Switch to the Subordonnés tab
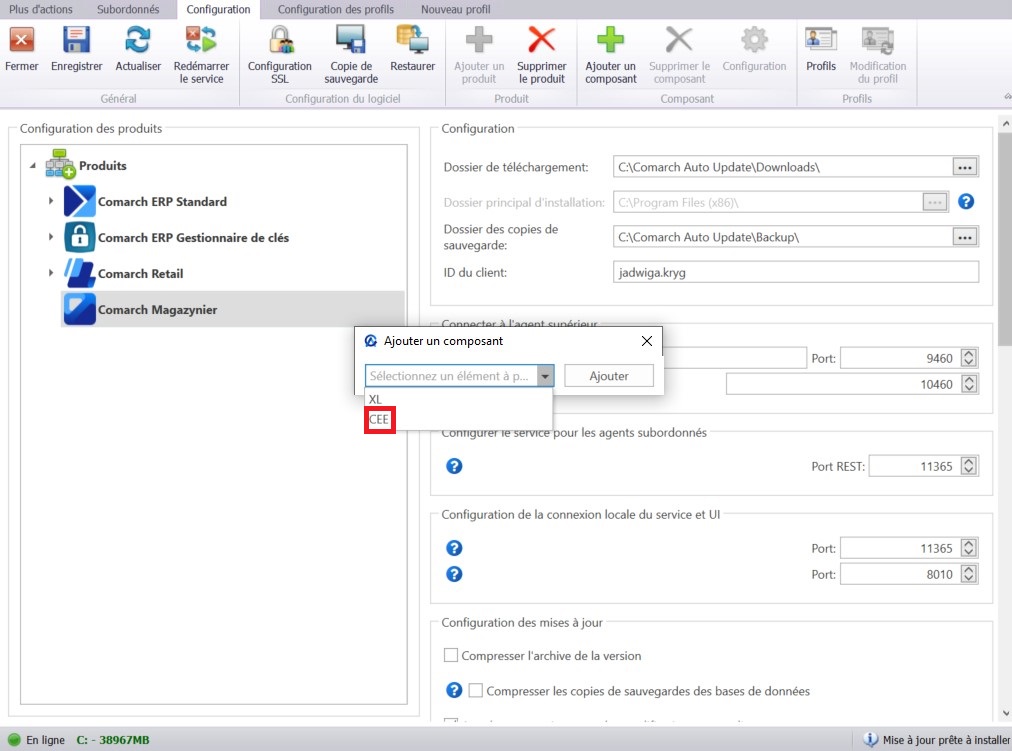Screen dimensions: 1012x751 pos(128,10)
